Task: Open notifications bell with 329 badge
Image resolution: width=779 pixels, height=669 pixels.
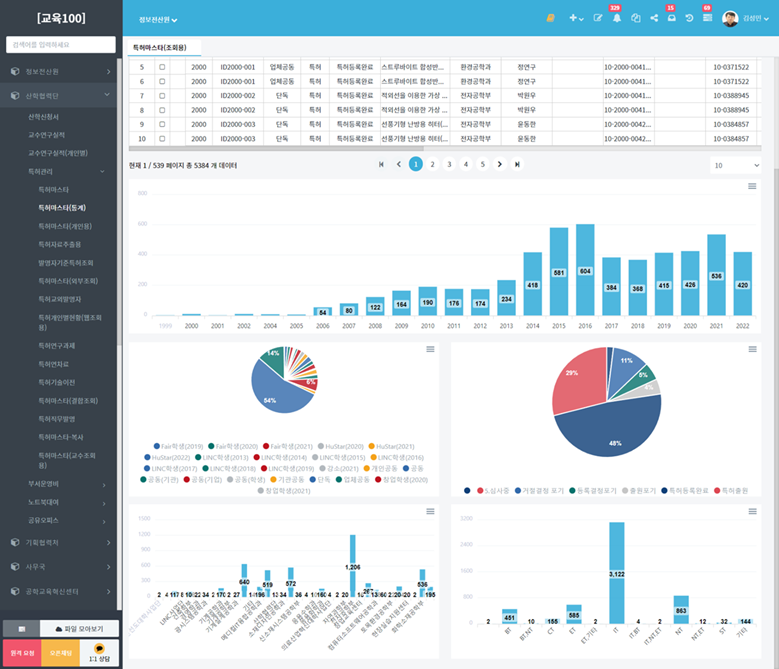Action: coord(617,18)
